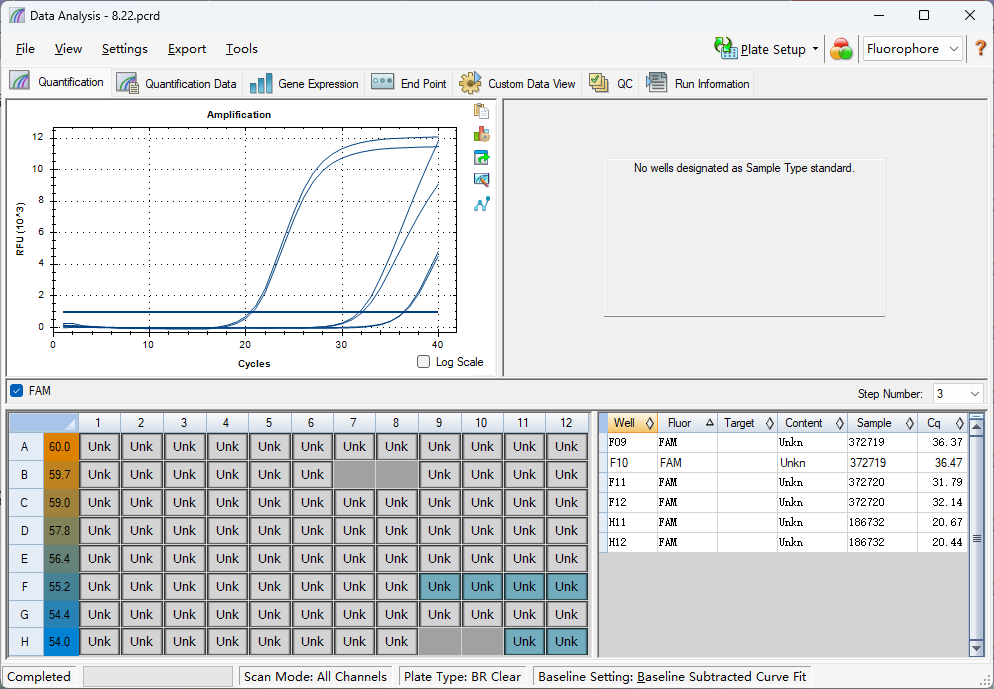
Task: Switch to the QC tab
Action: (x=610, y=84)
